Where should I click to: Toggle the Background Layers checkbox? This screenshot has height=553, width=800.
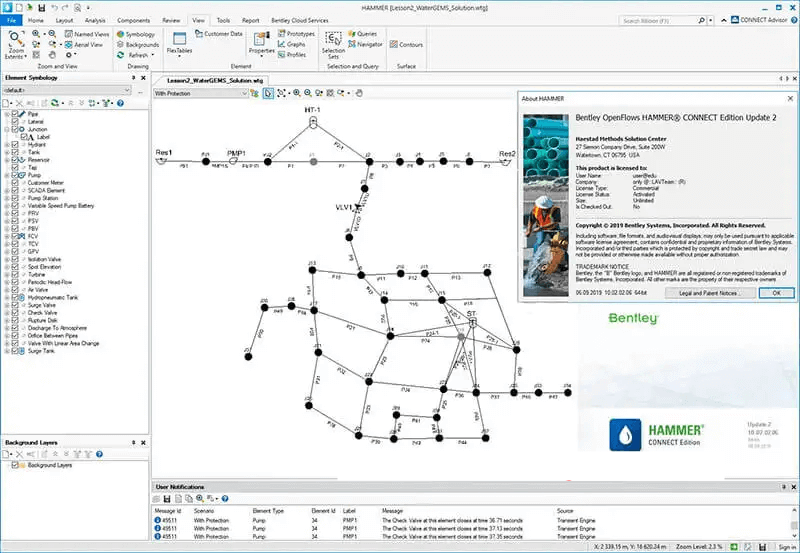point(15,465)
